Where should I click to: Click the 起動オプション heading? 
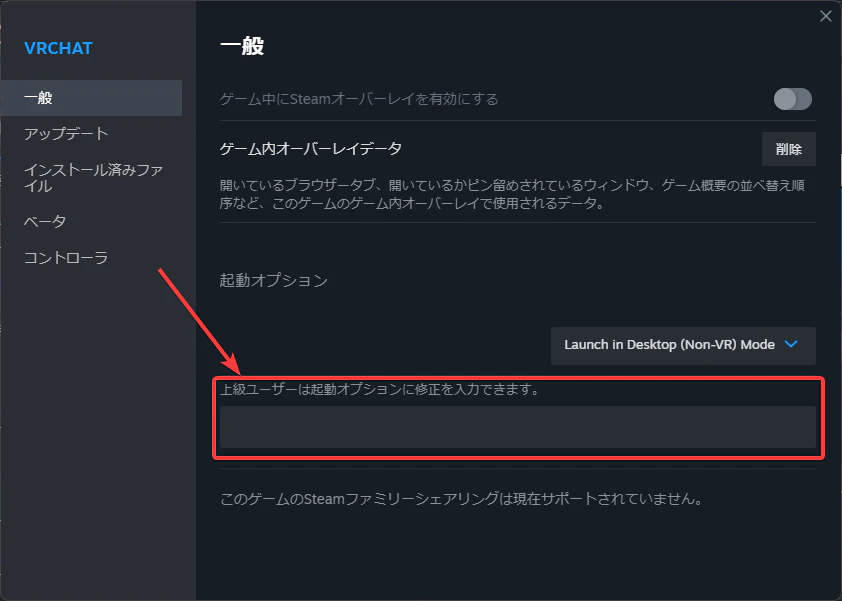274,280
